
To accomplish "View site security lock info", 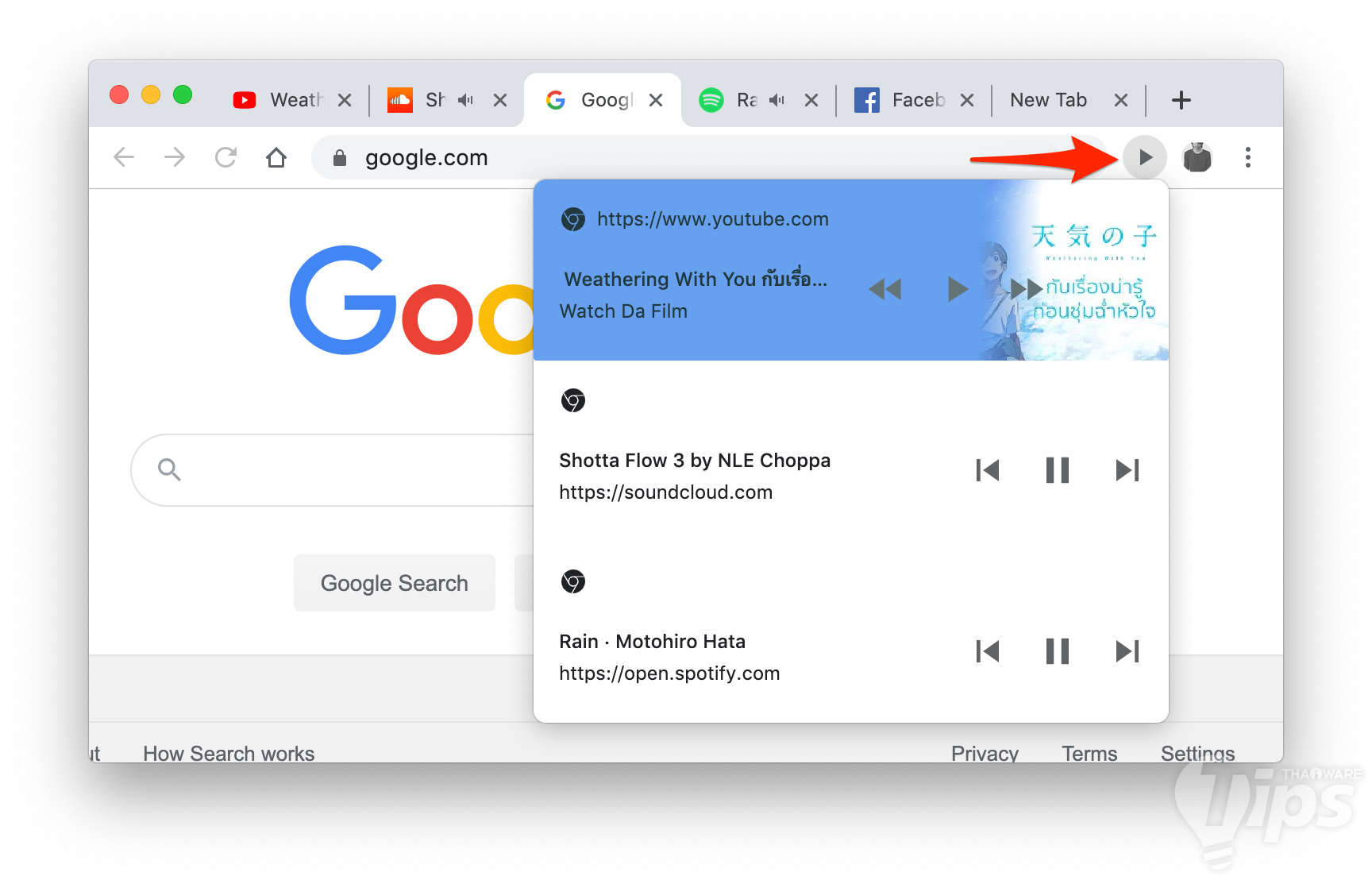I will 340,157.
